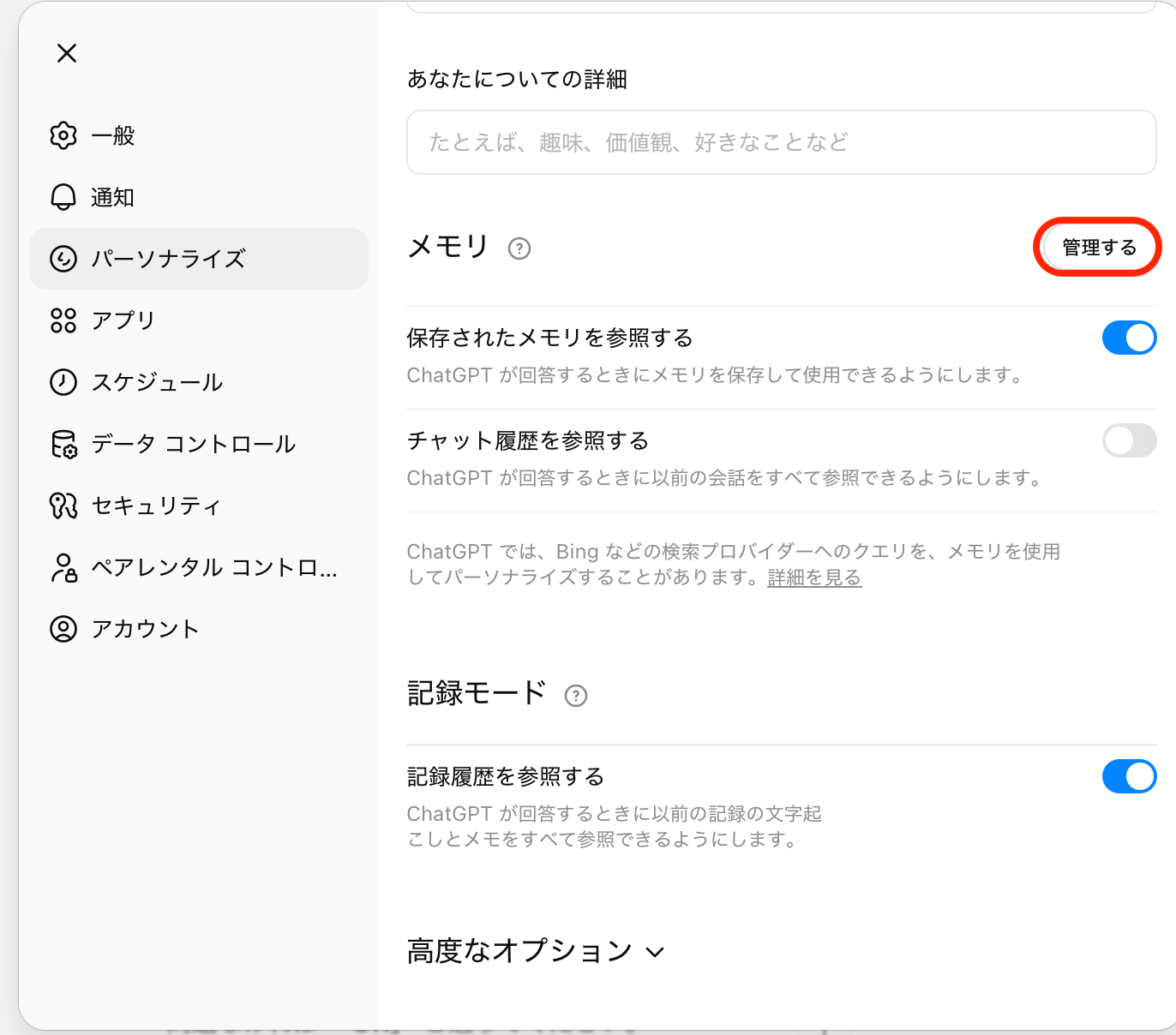Image resolution: width=1176 pixels, height=1035 pixels.
Task: Click the Parental Controls (ペアレンタル コントロール) icon
Action: tap(63, 567)
